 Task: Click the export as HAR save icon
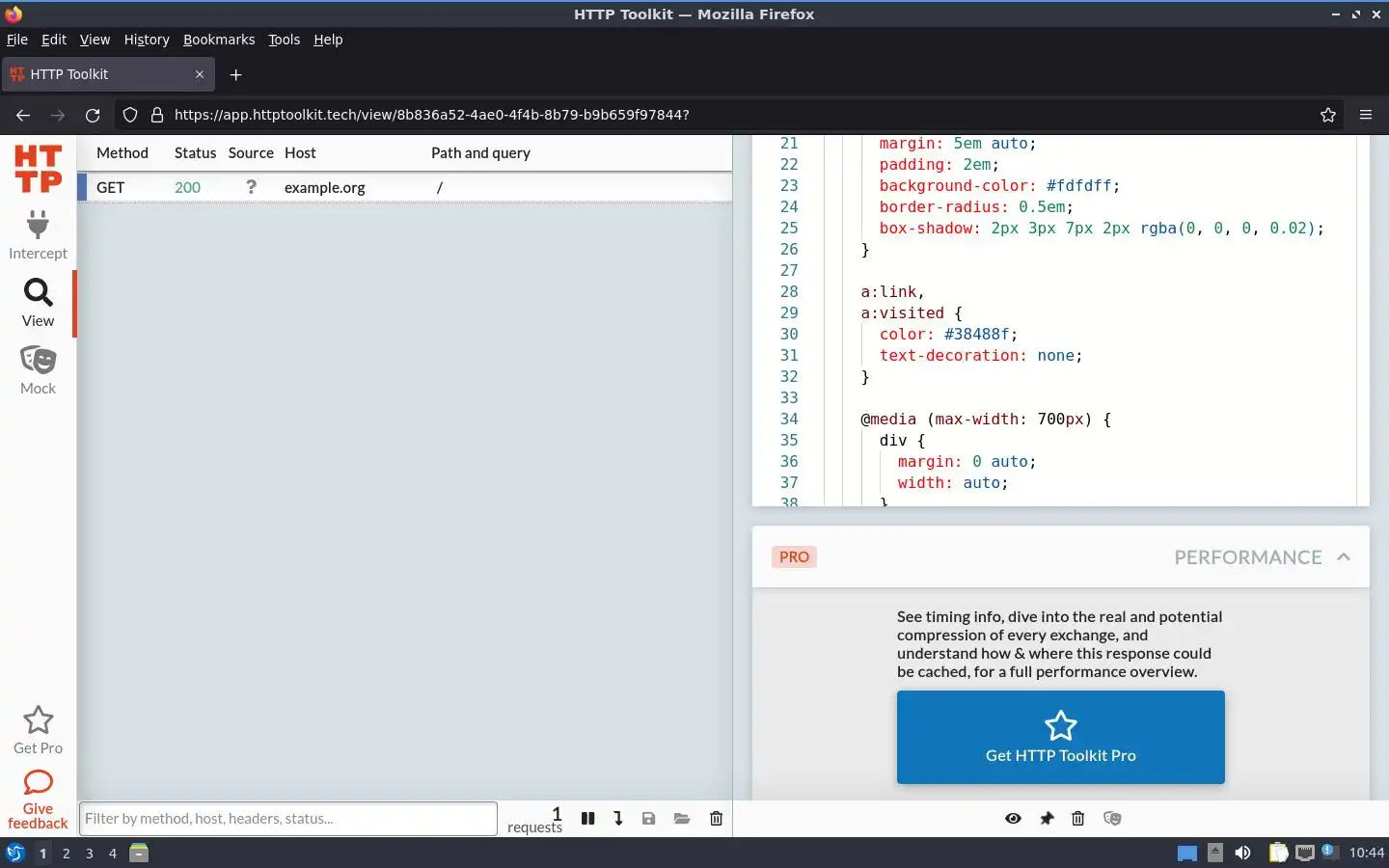point(649,819)
